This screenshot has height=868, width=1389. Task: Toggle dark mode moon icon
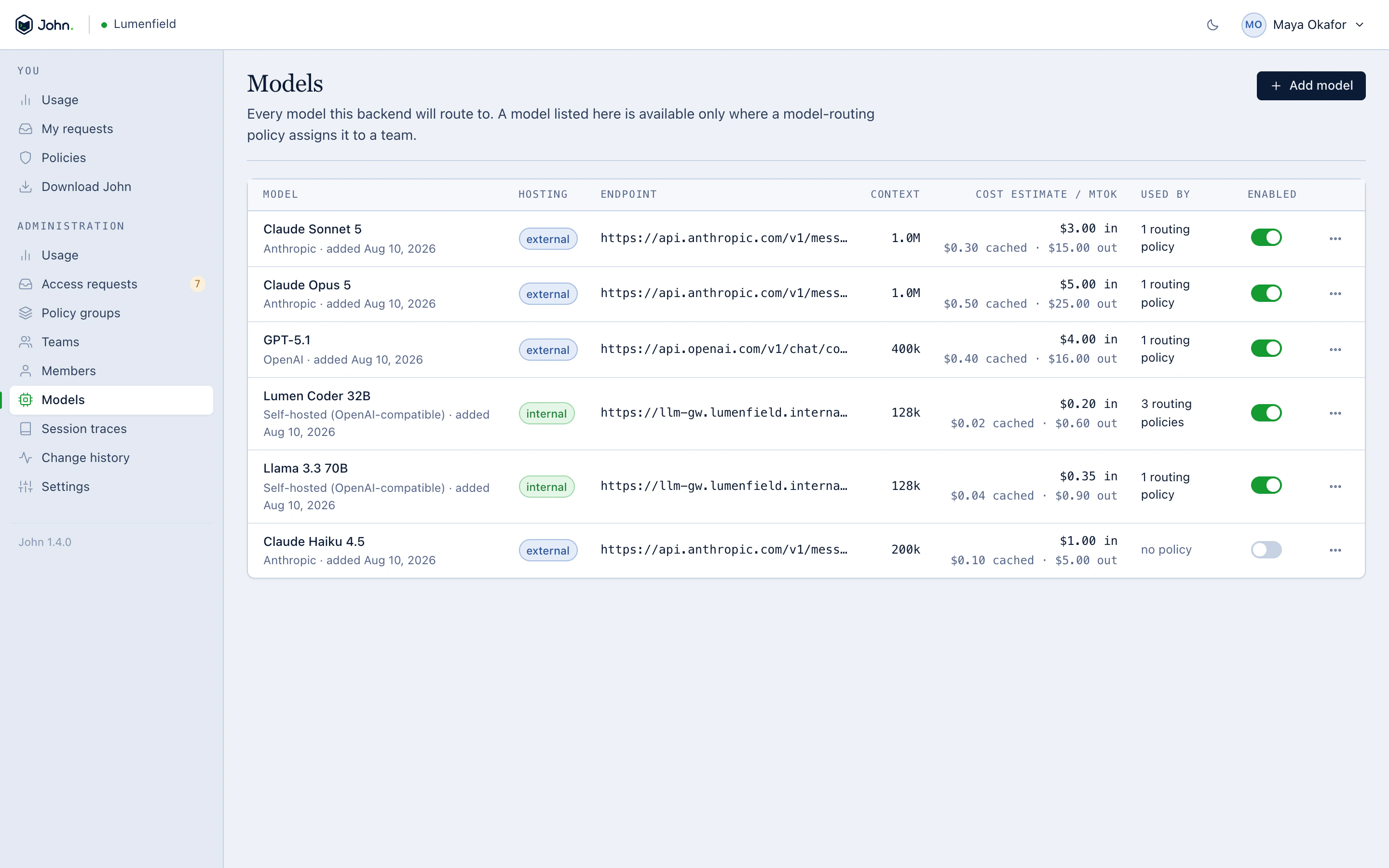1212,25
